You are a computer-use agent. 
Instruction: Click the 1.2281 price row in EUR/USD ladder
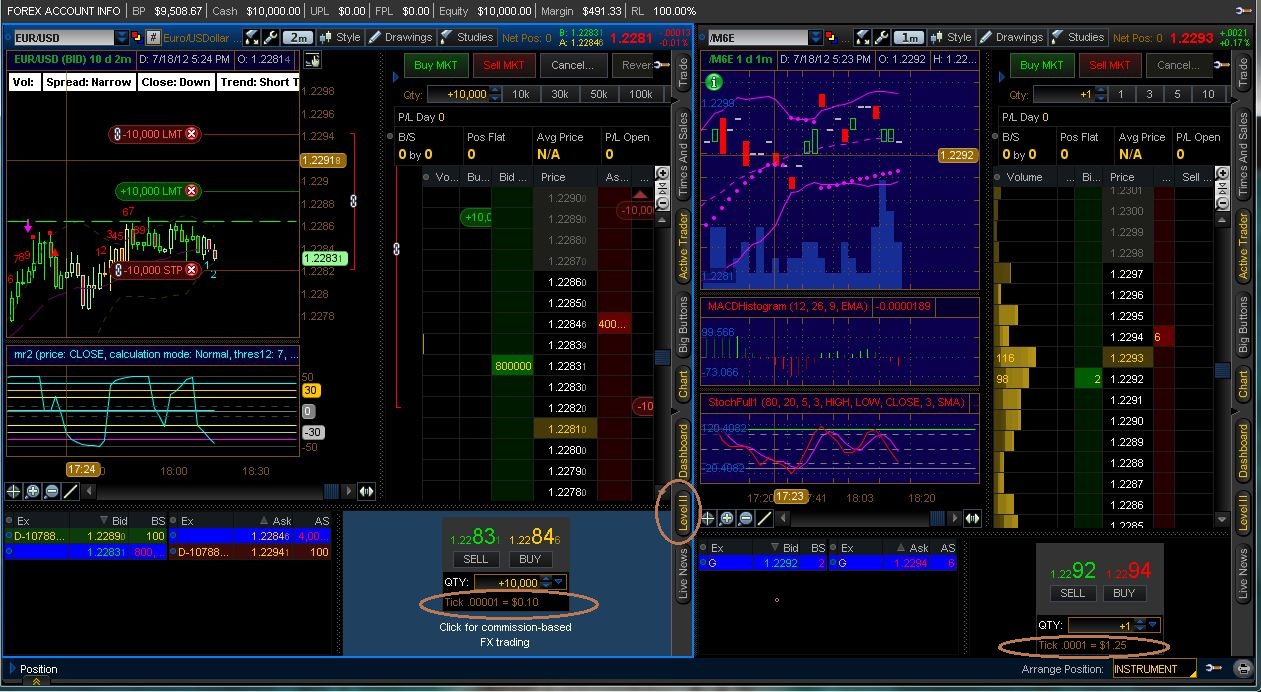tap(566, 429)
